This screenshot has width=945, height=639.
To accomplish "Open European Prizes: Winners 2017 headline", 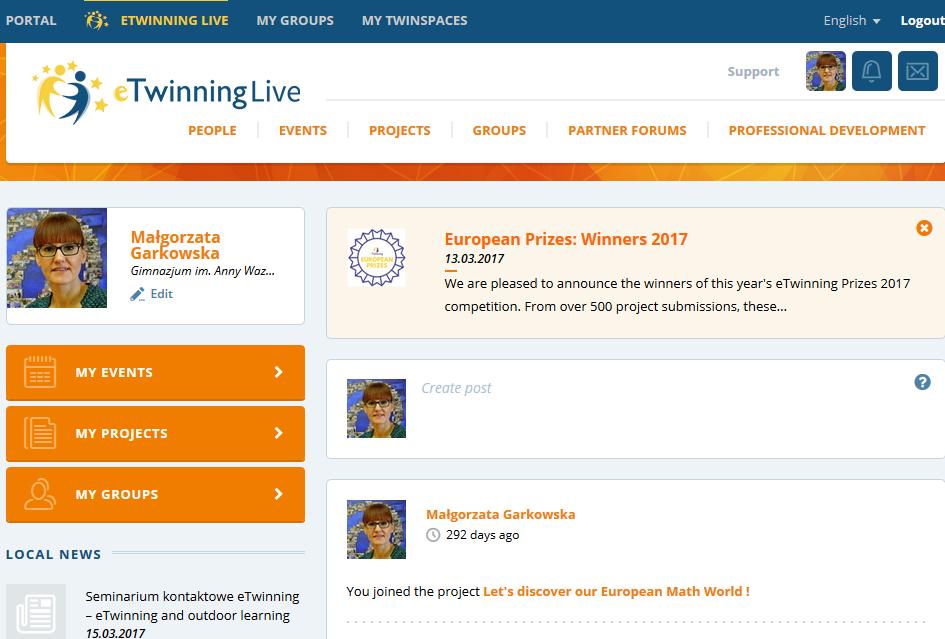I will (x=566, y=239).
